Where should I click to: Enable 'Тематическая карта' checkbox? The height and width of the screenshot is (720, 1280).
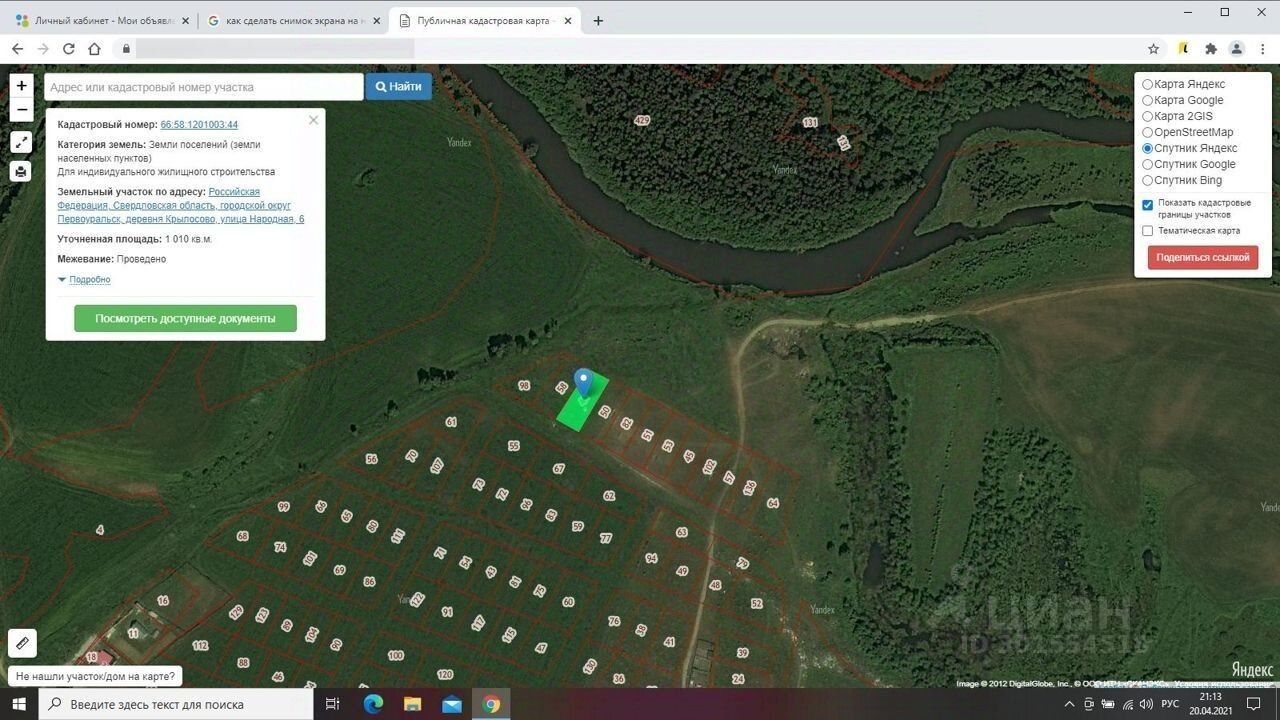click(1148, 231)
